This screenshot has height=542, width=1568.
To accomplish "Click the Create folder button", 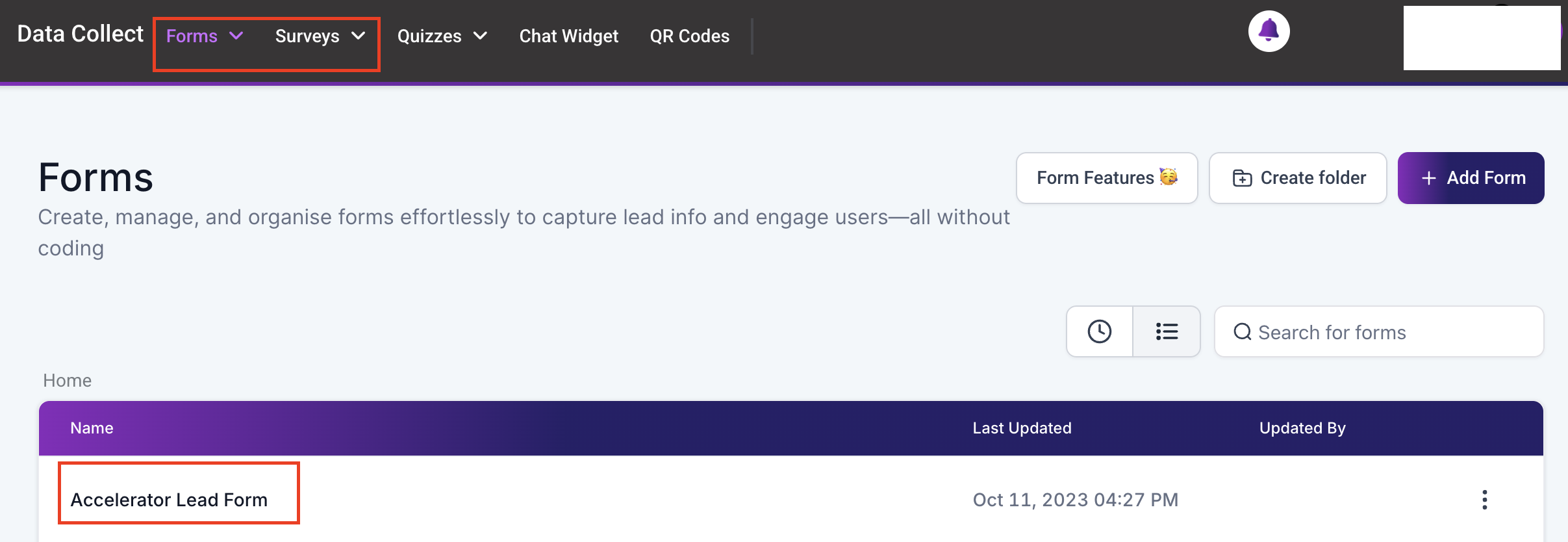I will pyautogui.click(x=1298, y=178).
